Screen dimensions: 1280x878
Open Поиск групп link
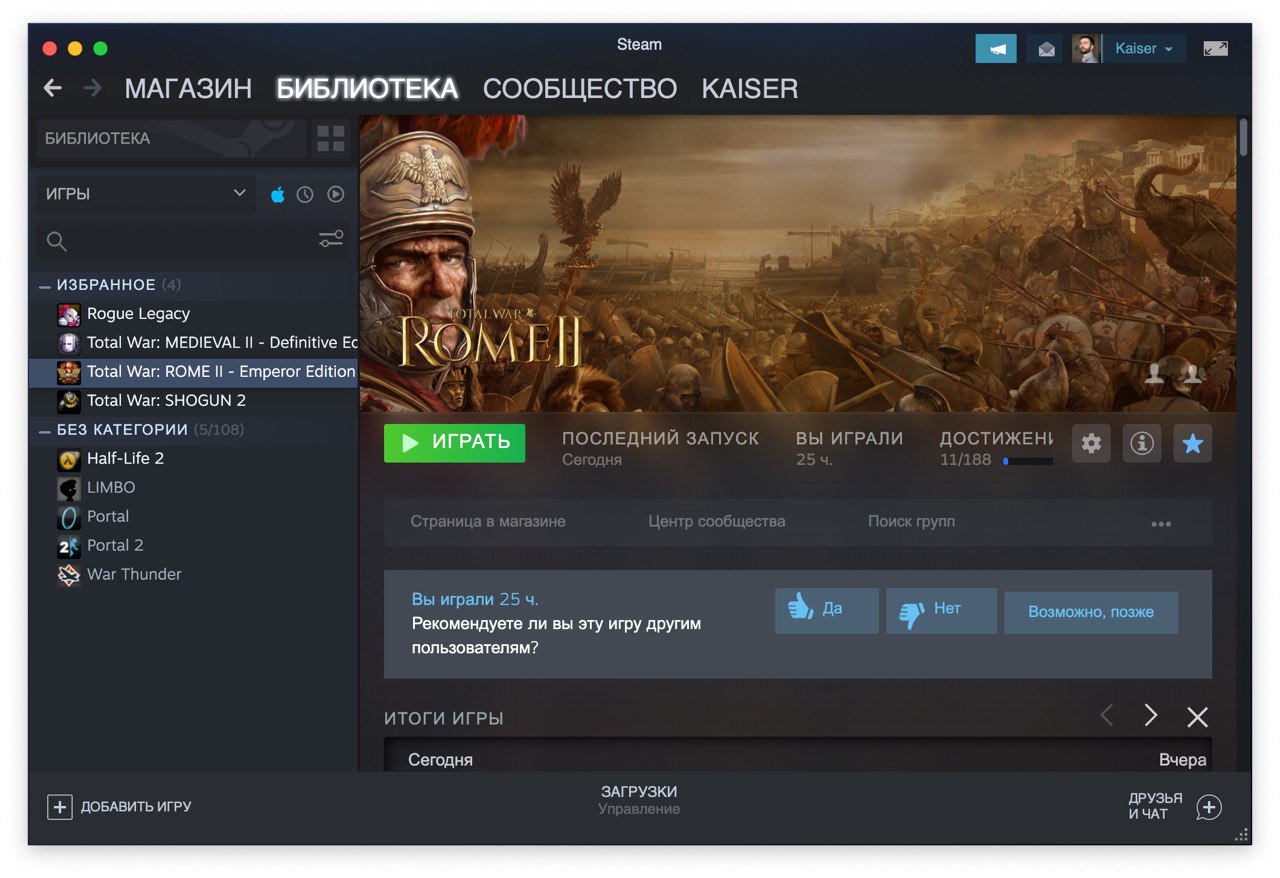[911, 521]
